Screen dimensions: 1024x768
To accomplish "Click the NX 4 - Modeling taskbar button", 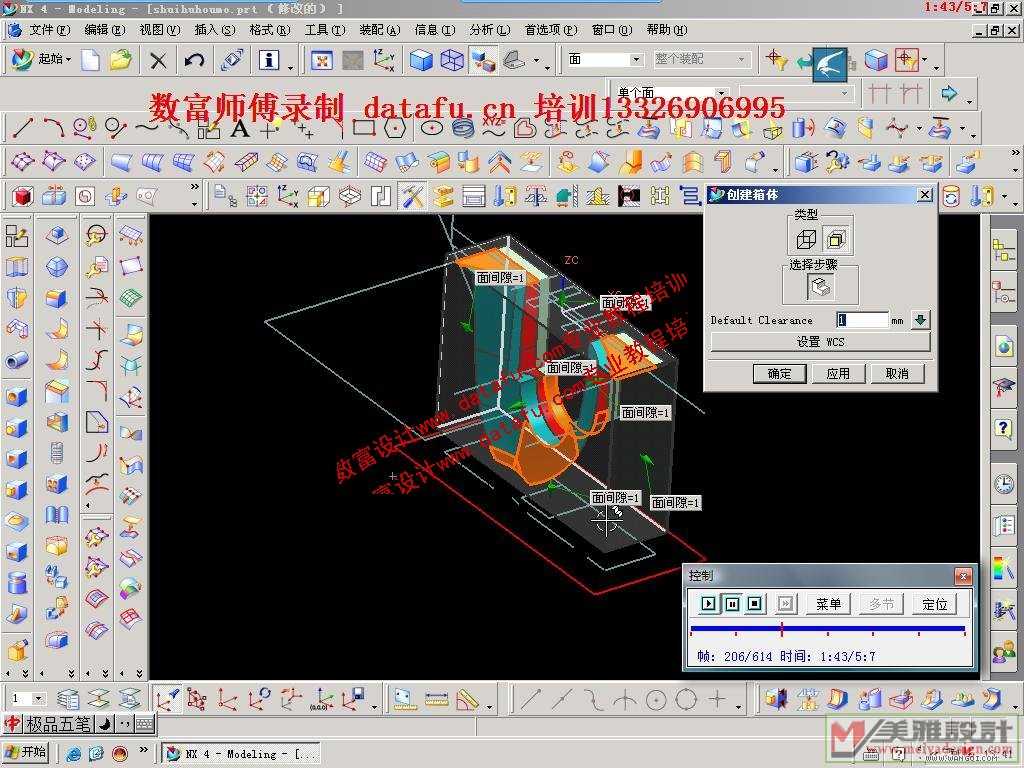I will [x=241, y=754].
